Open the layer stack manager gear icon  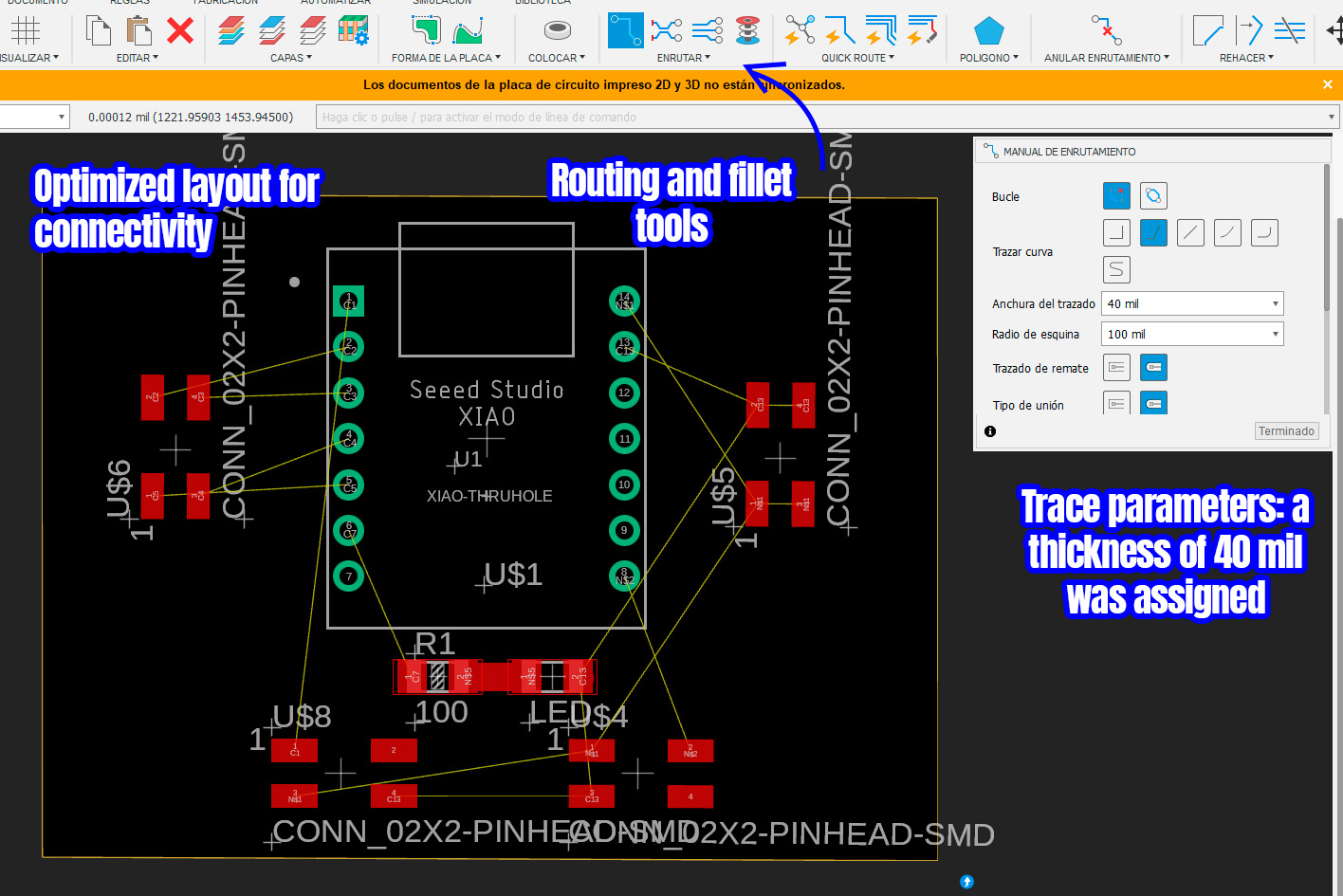pos(354,30)
